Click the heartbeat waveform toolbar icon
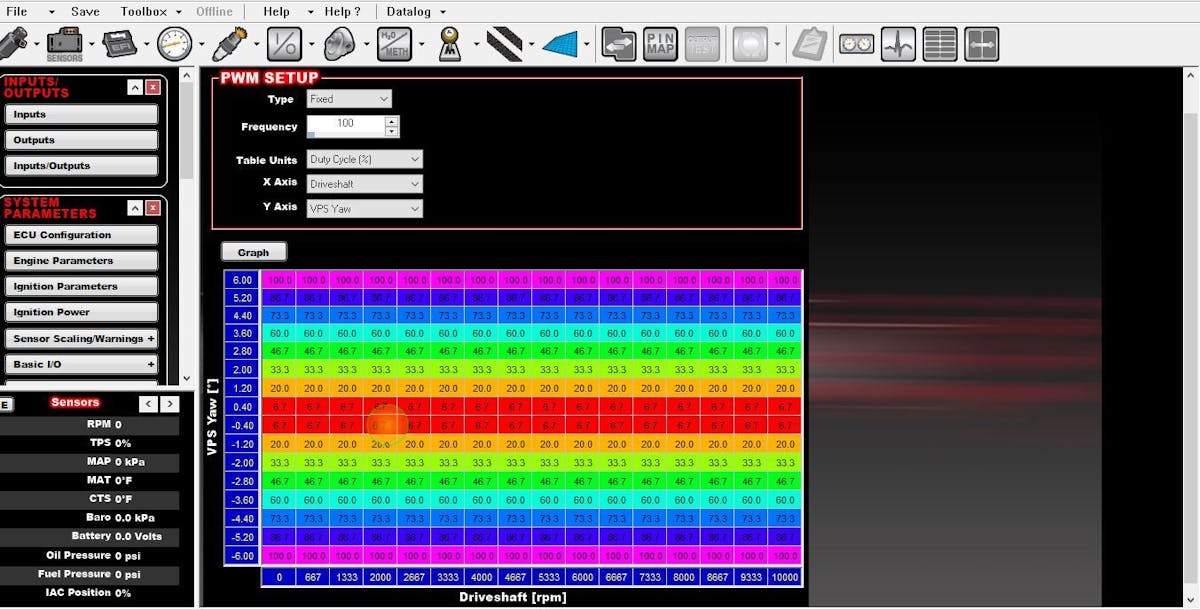The height and width of the screenshot is (610, 1200). (898, 44)
